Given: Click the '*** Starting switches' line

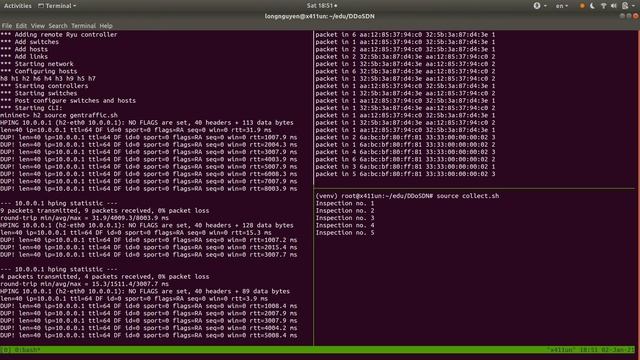Looking at the screenshot, I should tap(39, 93).
